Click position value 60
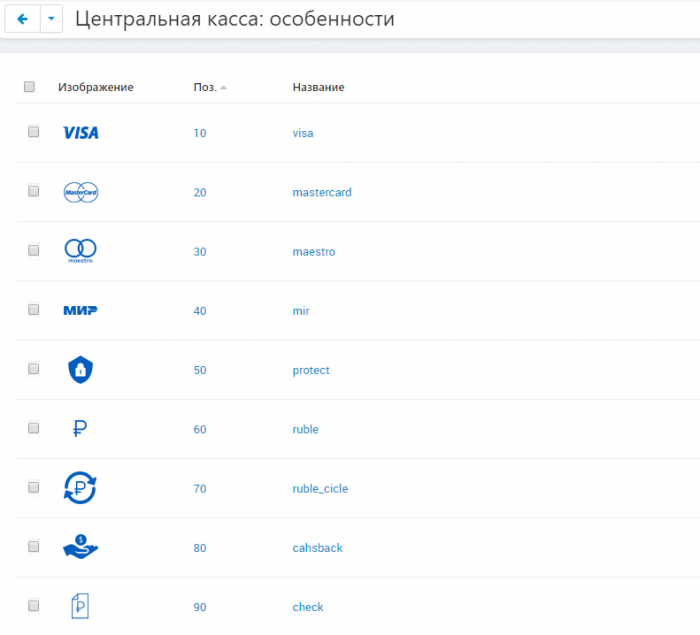 pyautogui.click(x=200, y=429)
